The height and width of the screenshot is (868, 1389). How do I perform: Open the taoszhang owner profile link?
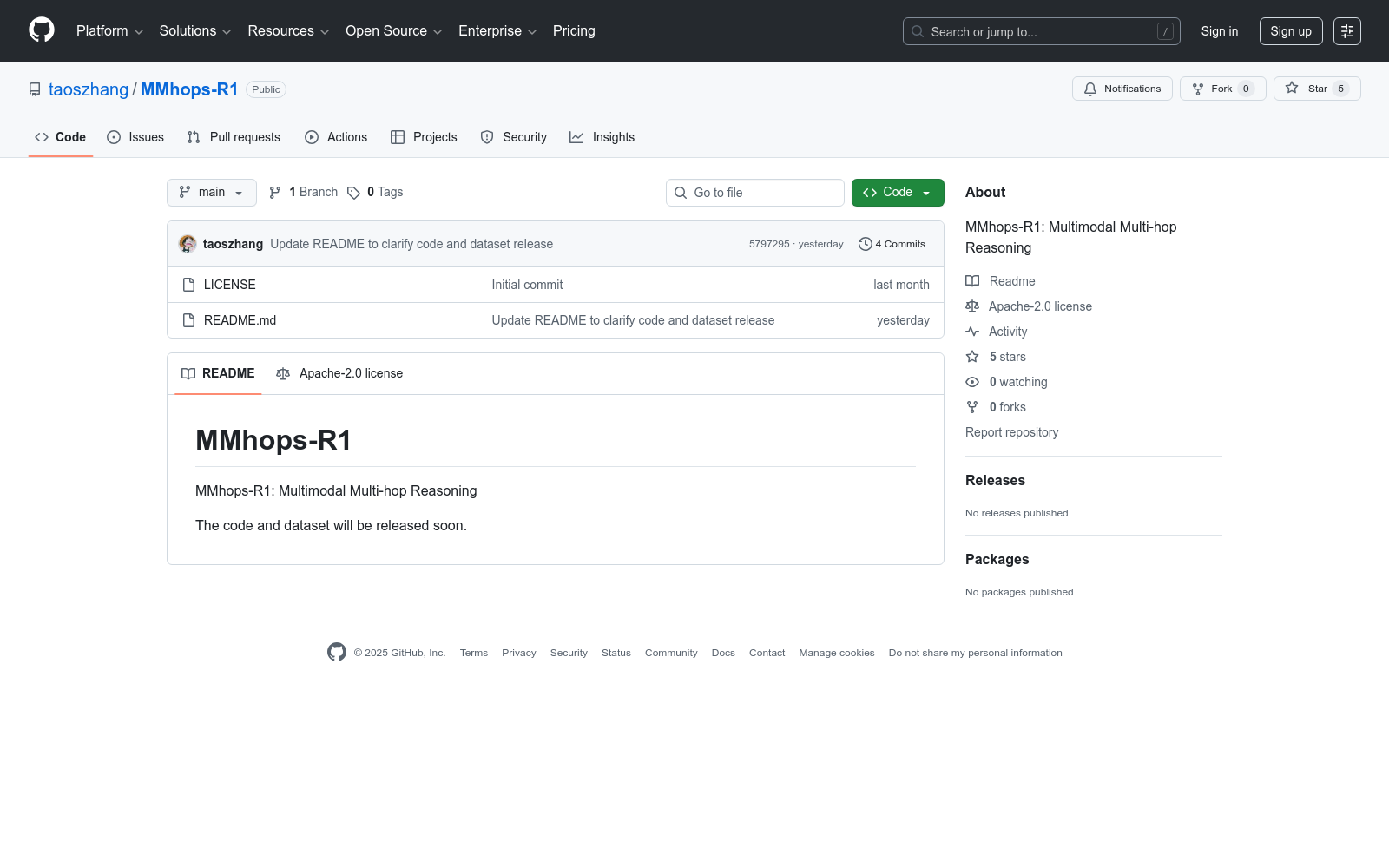89,89
